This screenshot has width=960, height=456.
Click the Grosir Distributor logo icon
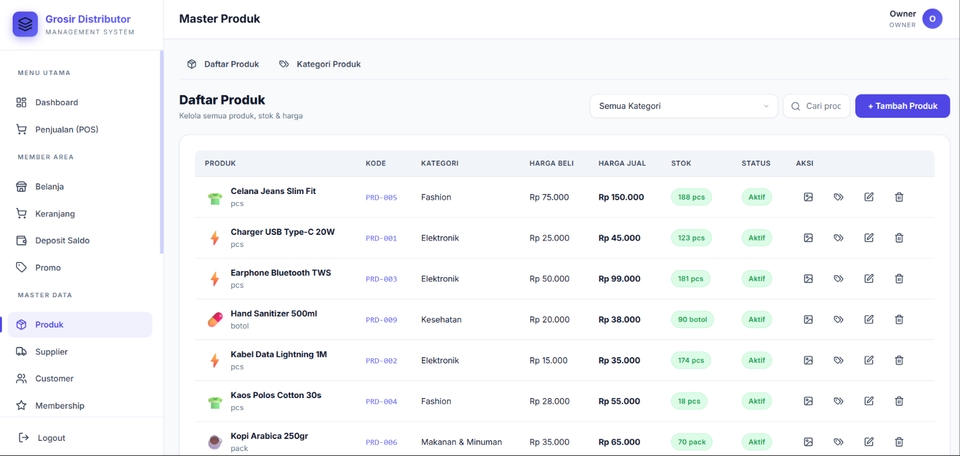pos(25,24)
